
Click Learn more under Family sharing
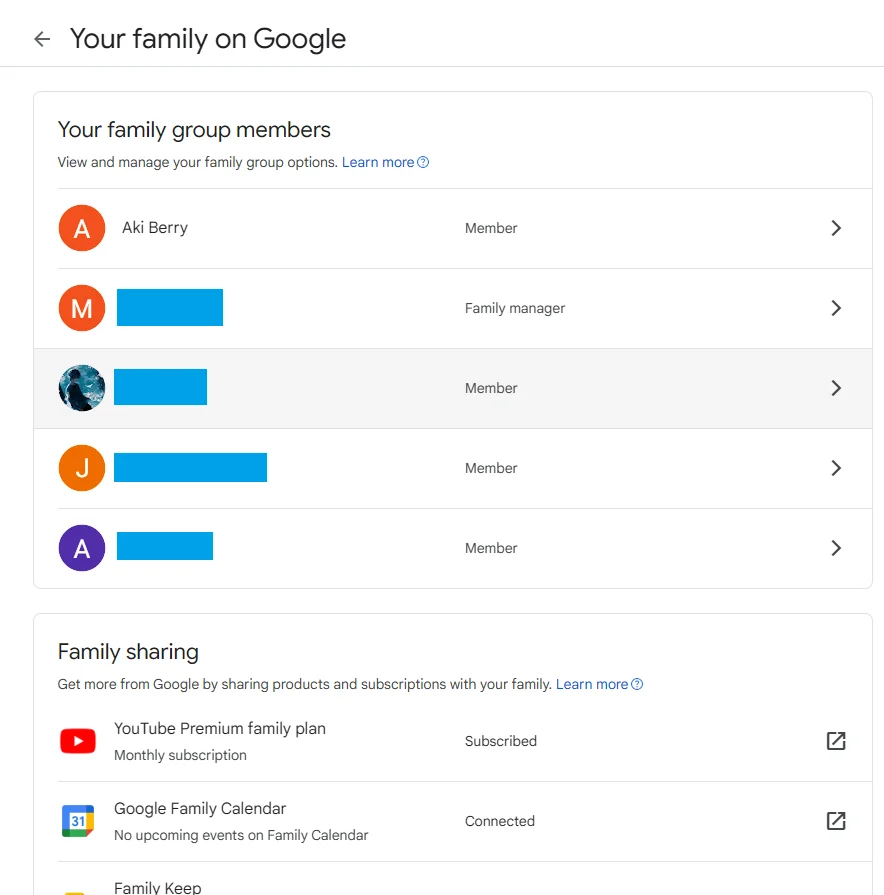tap(592, 684)
